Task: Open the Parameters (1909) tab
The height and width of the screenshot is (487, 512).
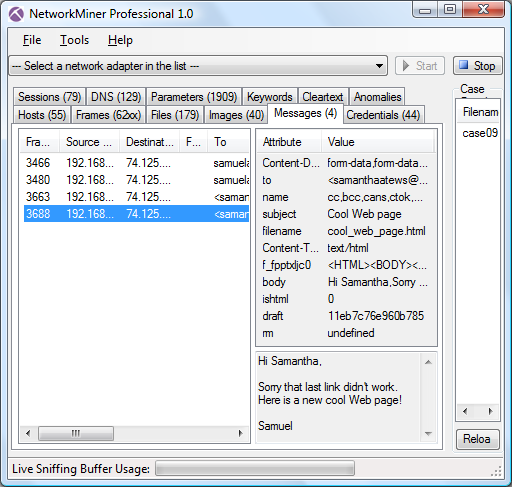Action: (x=194, y=97)
